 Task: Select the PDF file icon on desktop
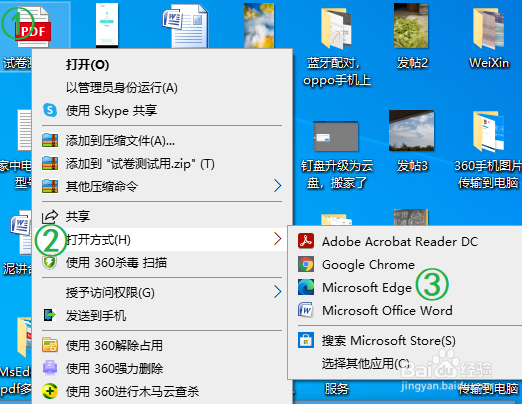[x=32, y=27]
